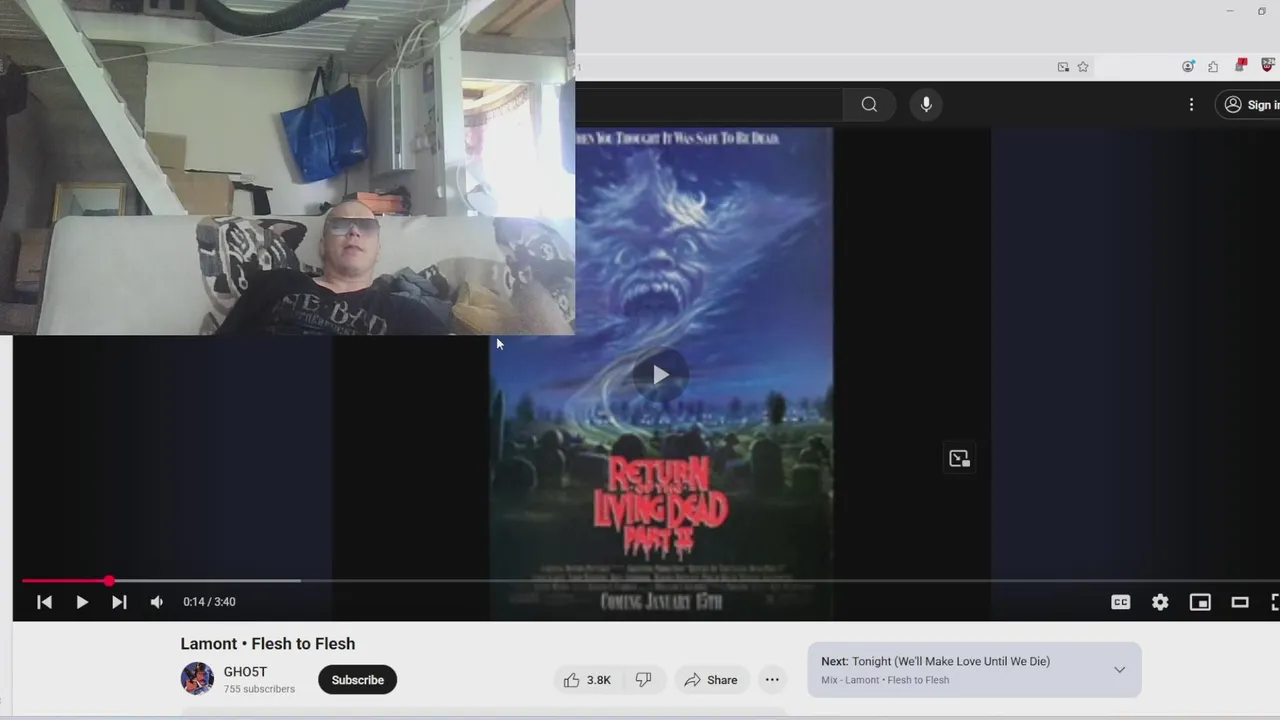Bookmark this page with the star icon
Viewport: 1280px width, 720px height.
(1083, 67)
